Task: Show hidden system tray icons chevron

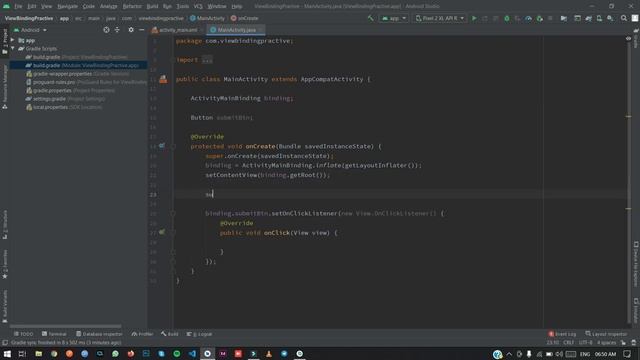Action: (509, 354)
